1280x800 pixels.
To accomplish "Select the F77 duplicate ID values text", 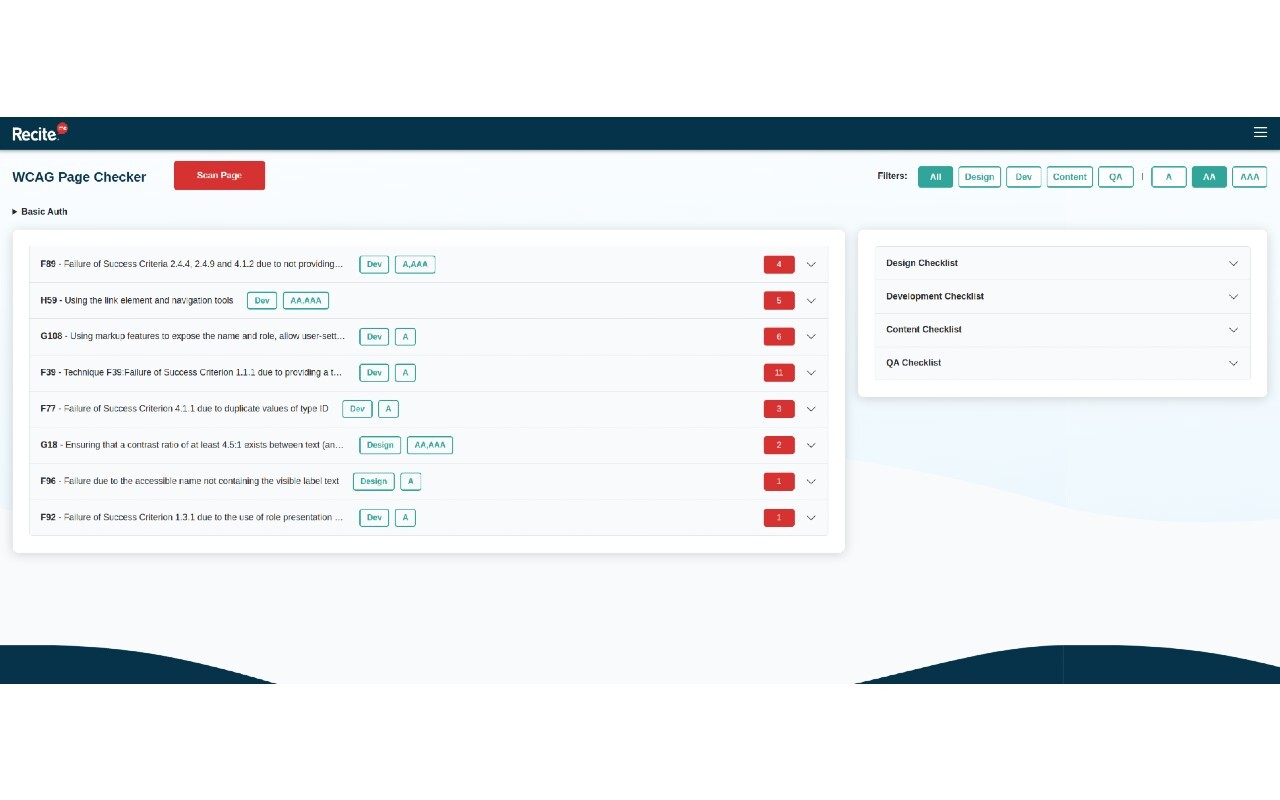I will [184, 409].
